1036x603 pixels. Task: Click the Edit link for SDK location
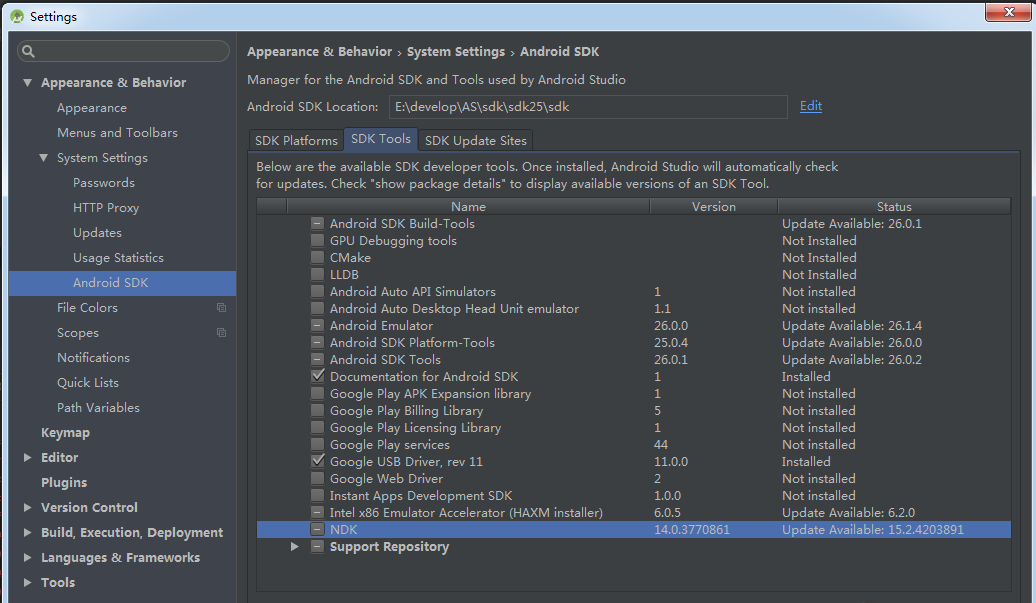(x=811, y=106)
